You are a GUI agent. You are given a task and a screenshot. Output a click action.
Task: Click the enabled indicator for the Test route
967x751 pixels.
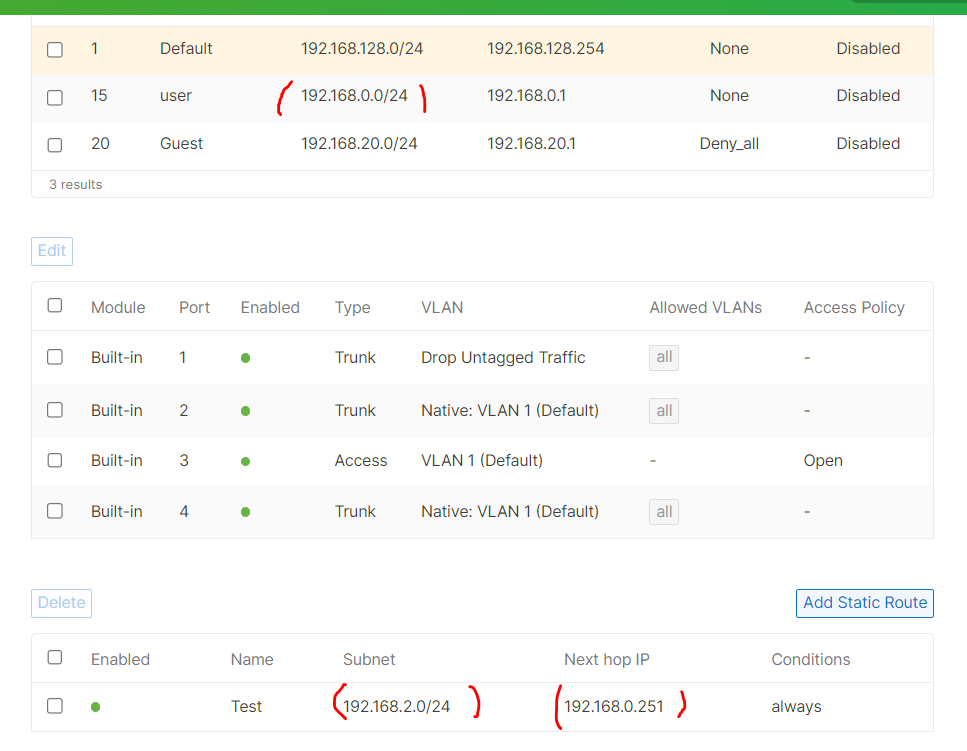pos(95,706)
